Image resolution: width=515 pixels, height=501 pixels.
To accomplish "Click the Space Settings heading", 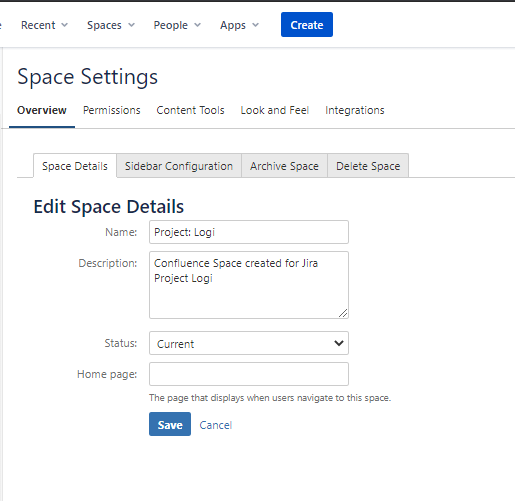I will 87,77.
